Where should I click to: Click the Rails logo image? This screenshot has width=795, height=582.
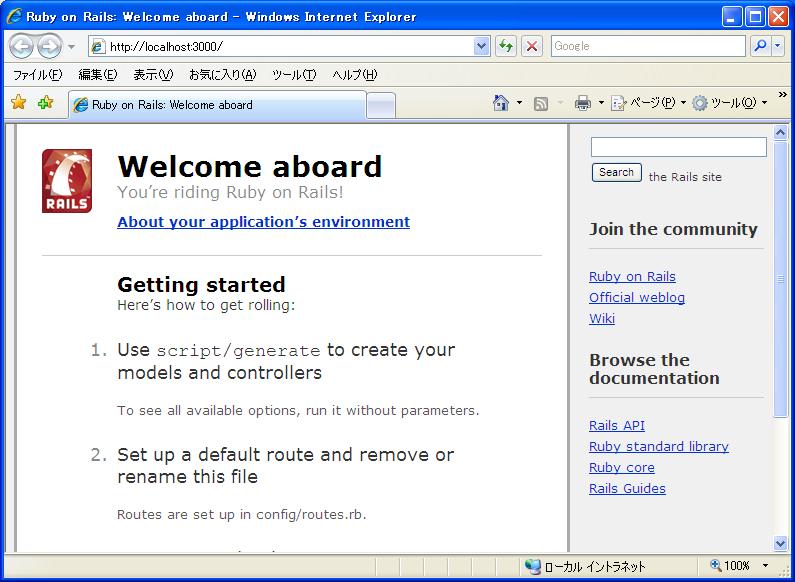point(67,181)
